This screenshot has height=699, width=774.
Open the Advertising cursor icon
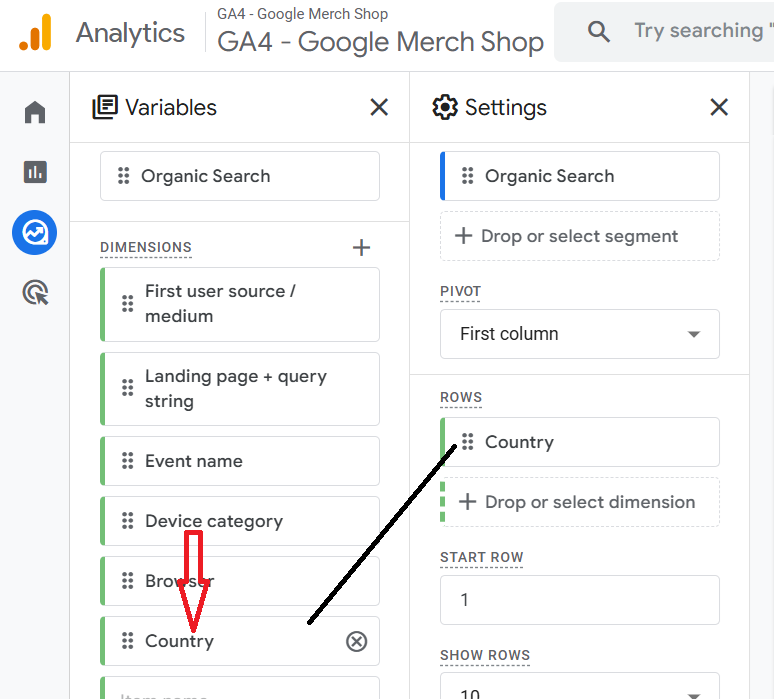pyautogui.click(x=35, y=293)
